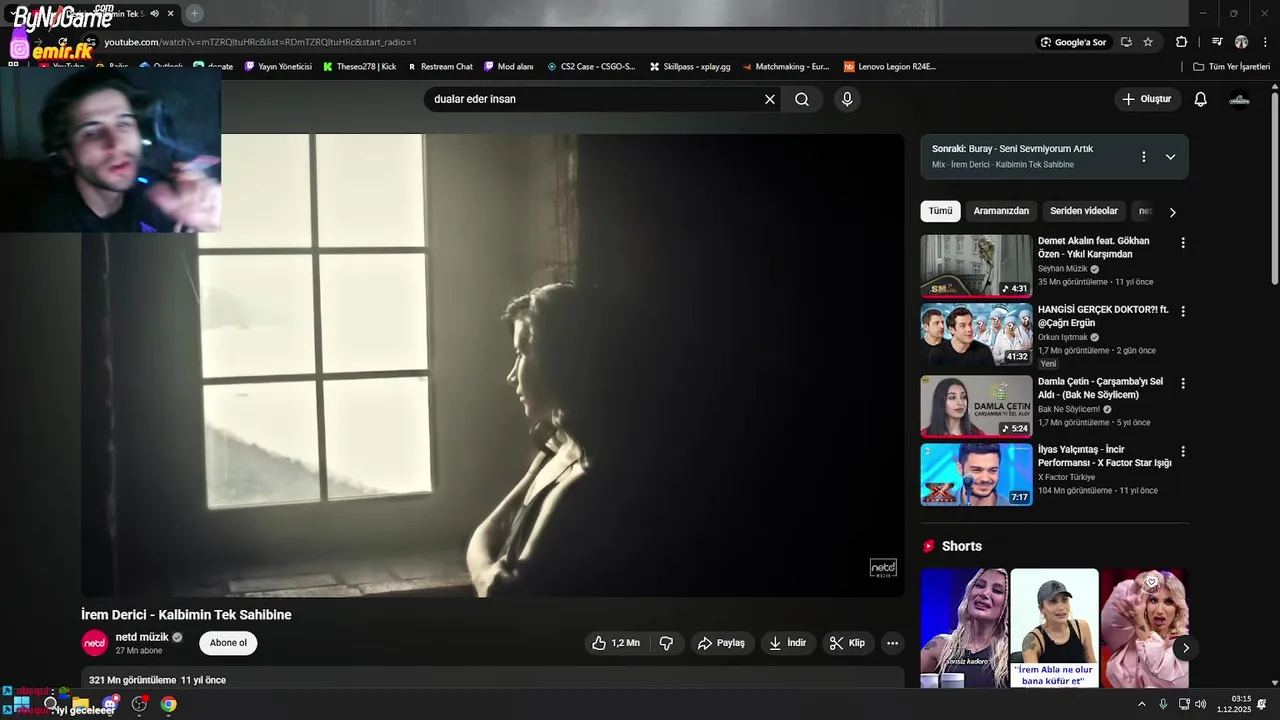Show more filter chips with right arrow
The height and width of the screenshot is (720, 1280).
[x=1172, y=212]
